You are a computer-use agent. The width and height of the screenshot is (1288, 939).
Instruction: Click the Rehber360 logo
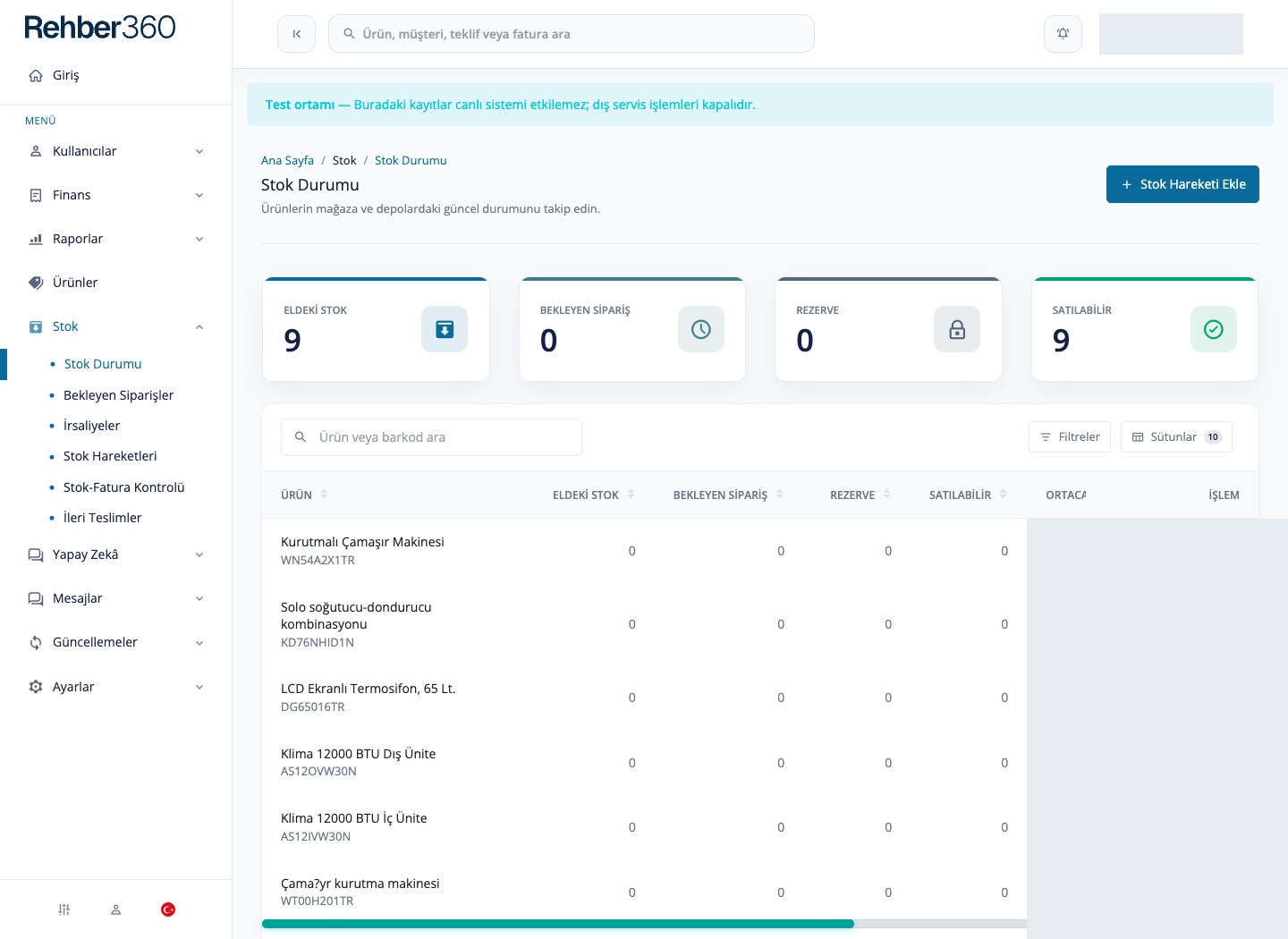tap(99, 28)
